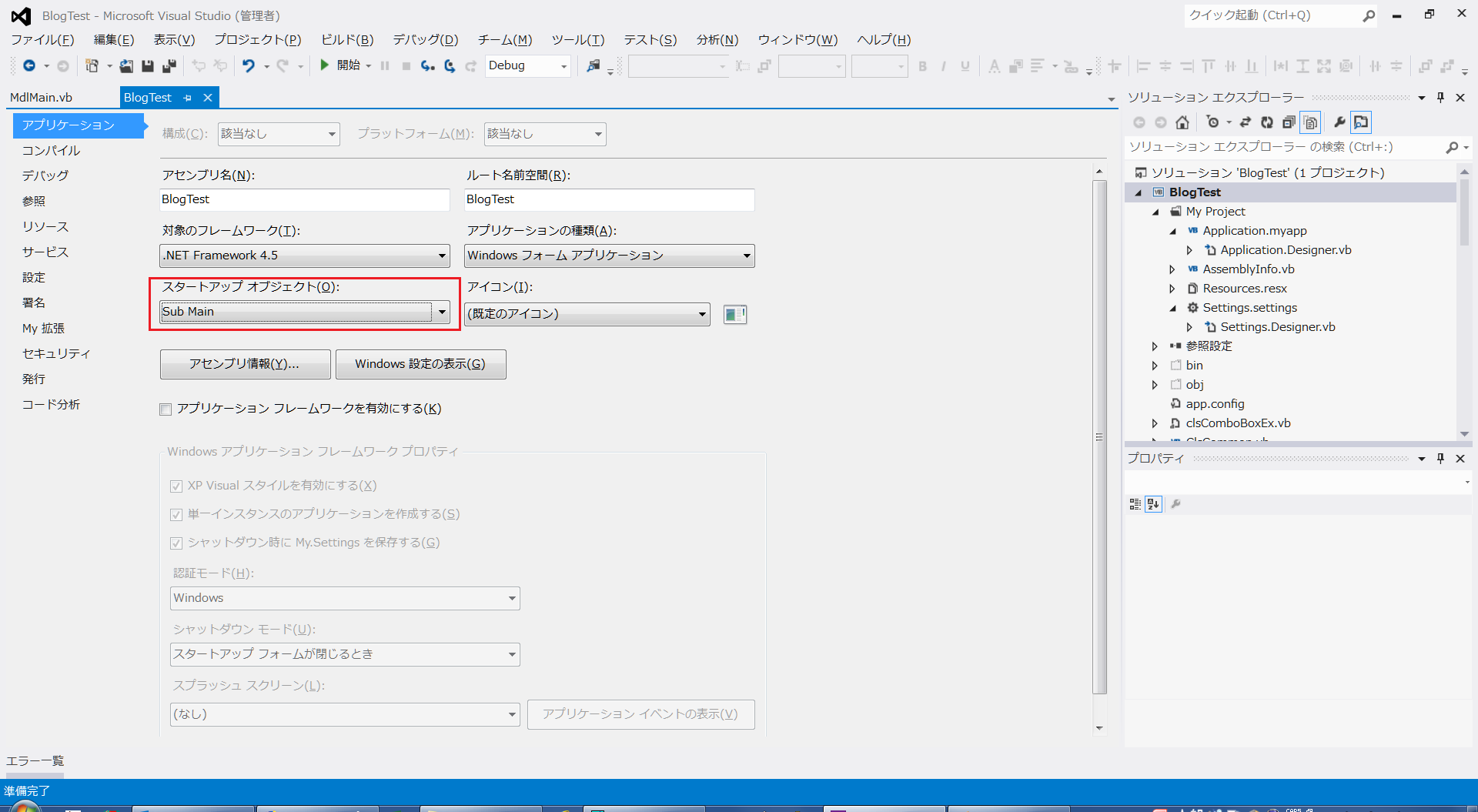Open the デバッグ(D) menu
This screenshot has height=812, width=1478.
pyautogui.click(x=426, y=40)
